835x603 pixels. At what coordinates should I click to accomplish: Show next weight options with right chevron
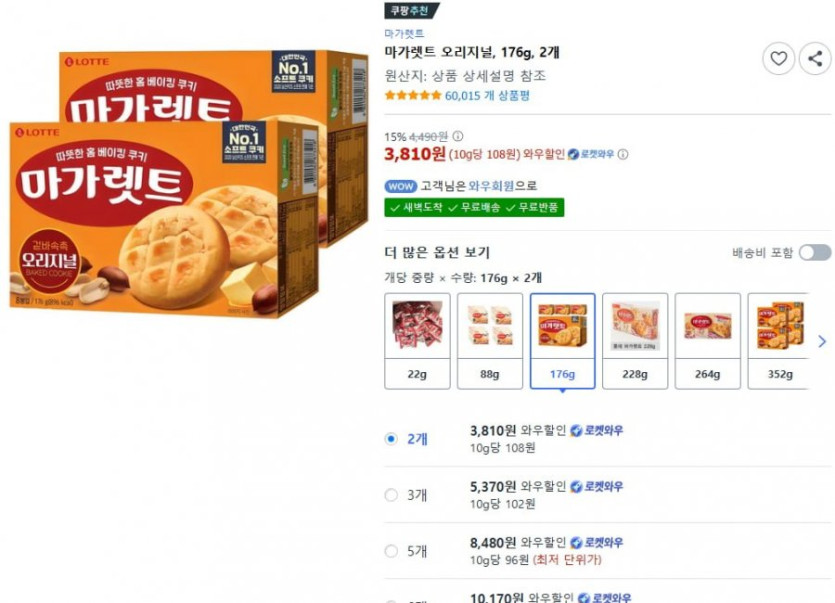tap(822, 341)
